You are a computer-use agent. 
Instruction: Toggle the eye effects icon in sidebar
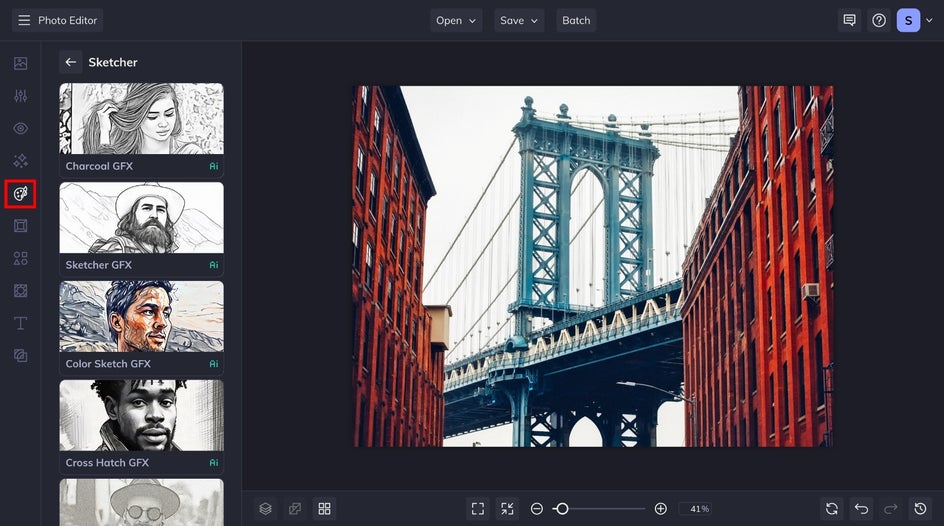pos(20,128)
